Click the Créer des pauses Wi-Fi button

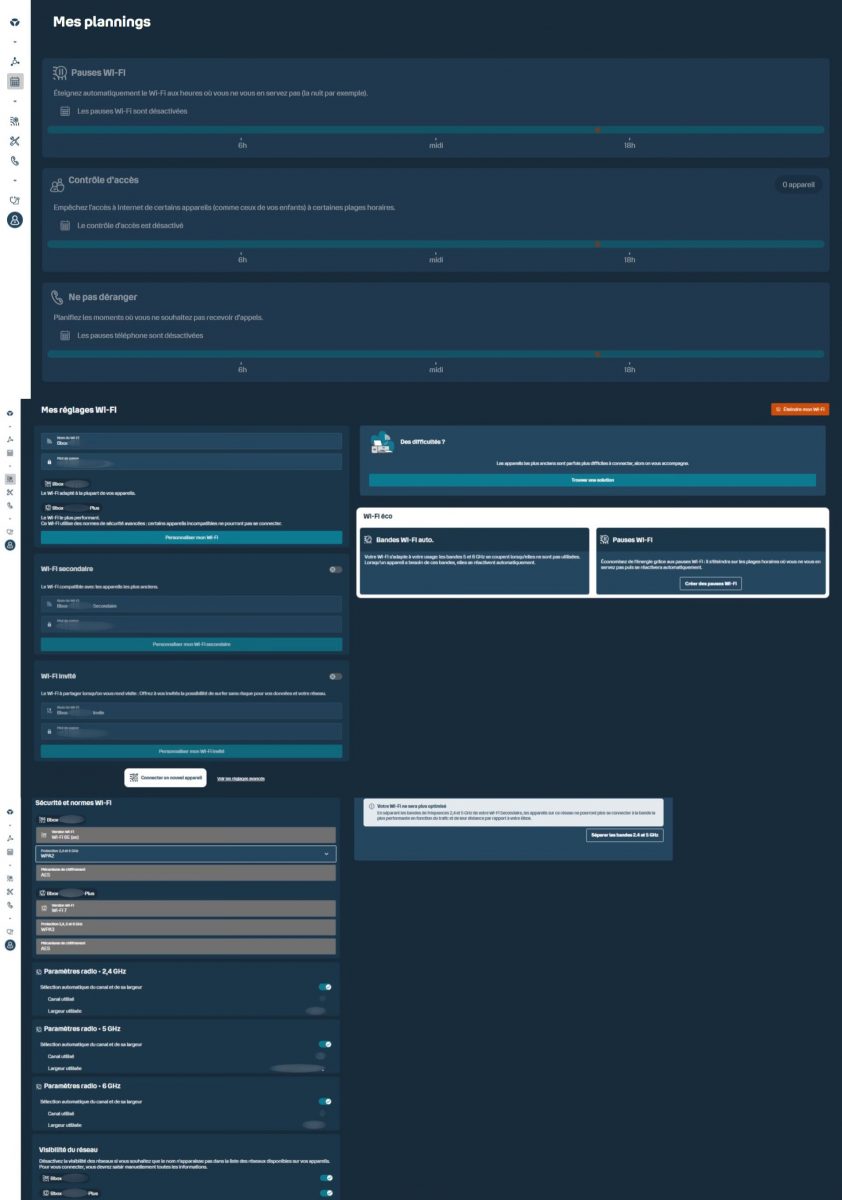(x=711, y=583)
